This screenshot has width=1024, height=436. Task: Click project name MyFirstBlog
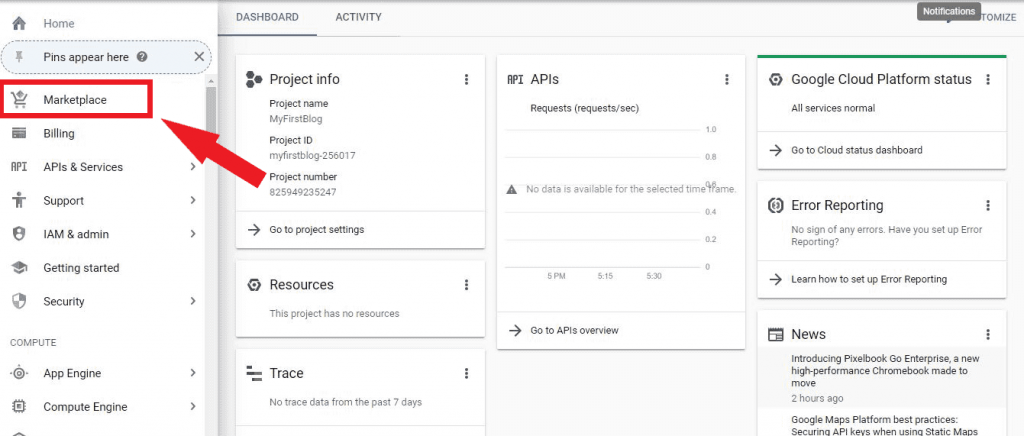(x=296, y=119)
